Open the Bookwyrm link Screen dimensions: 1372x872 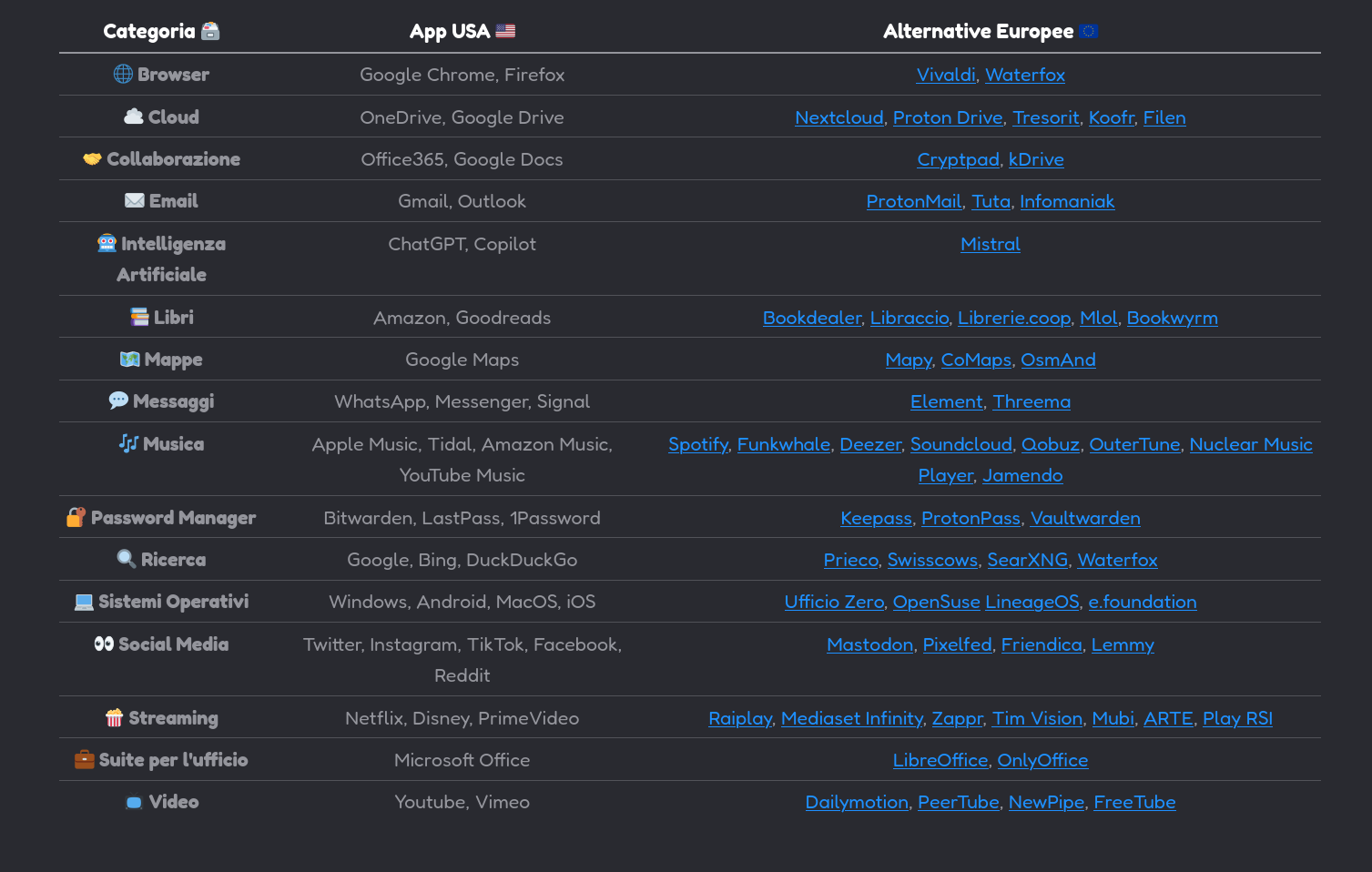pyautogui.click(x=1173, y=318)
